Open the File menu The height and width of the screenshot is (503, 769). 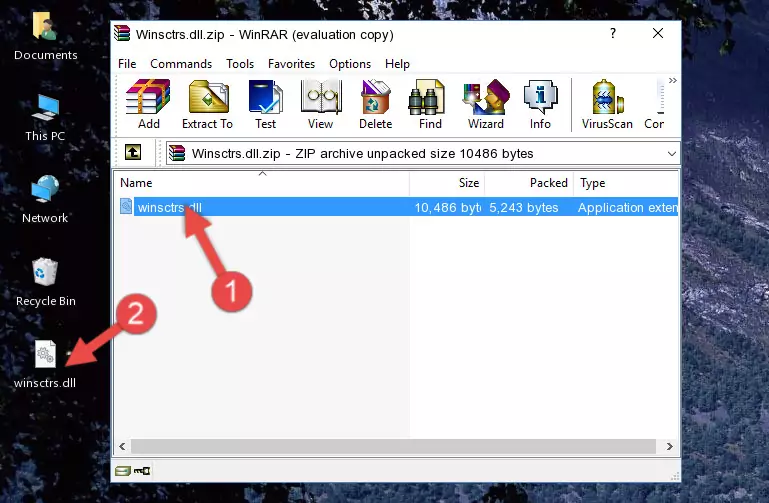[x=127, y=64]
